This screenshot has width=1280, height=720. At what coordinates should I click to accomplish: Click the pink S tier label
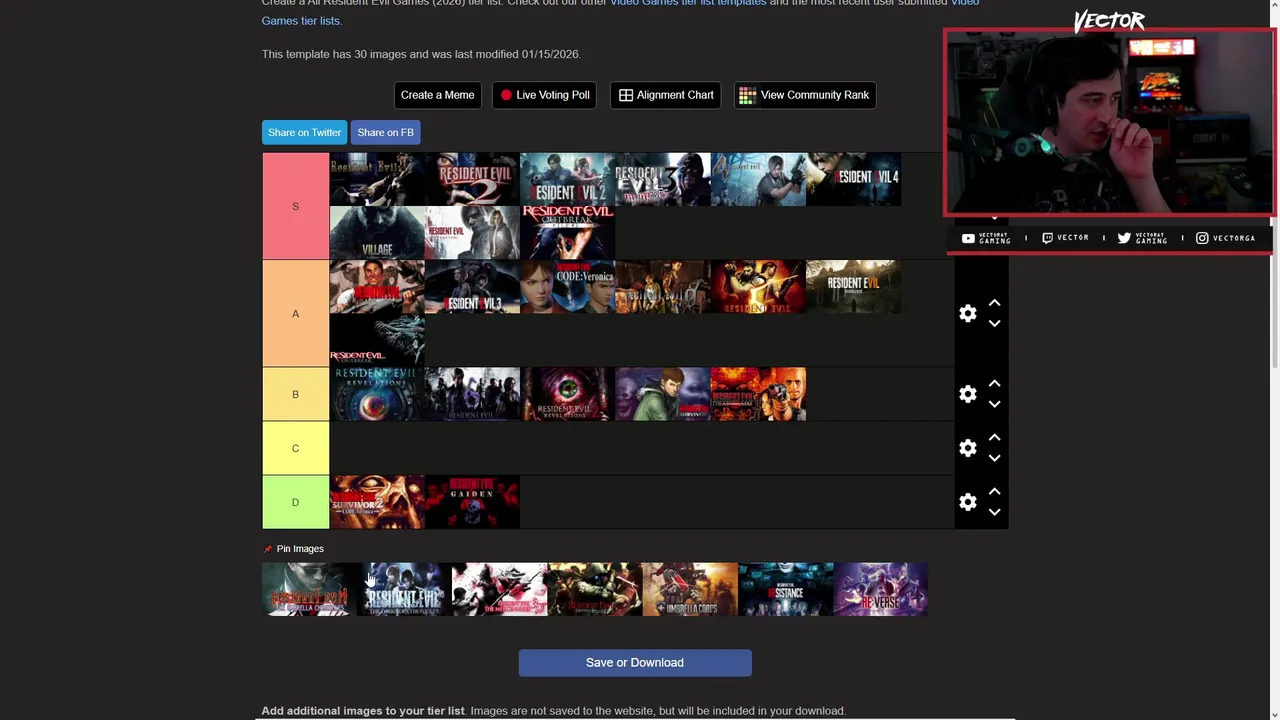(x=295, y=206)
